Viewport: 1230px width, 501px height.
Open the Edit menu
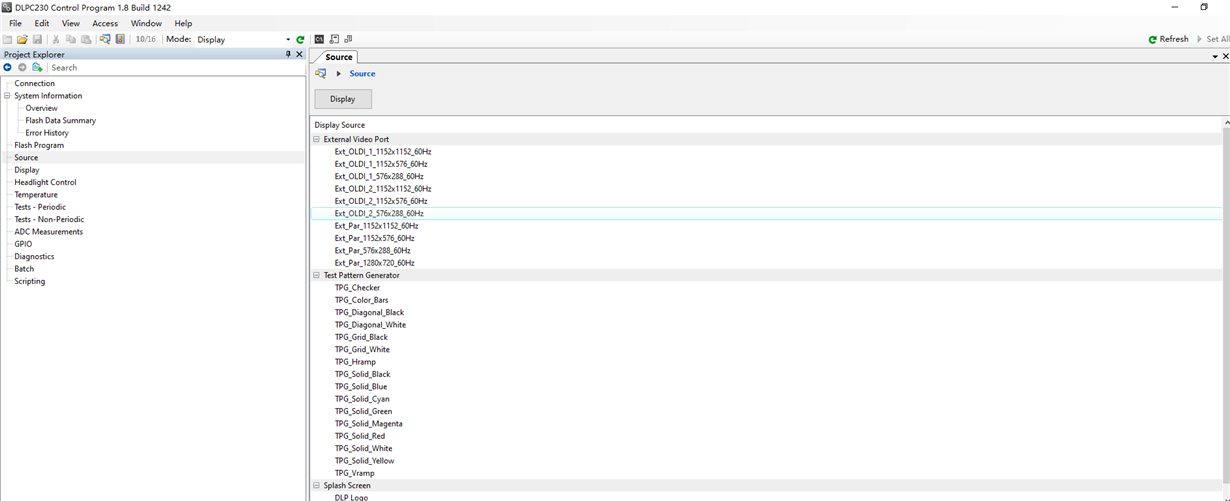[42, 23]
